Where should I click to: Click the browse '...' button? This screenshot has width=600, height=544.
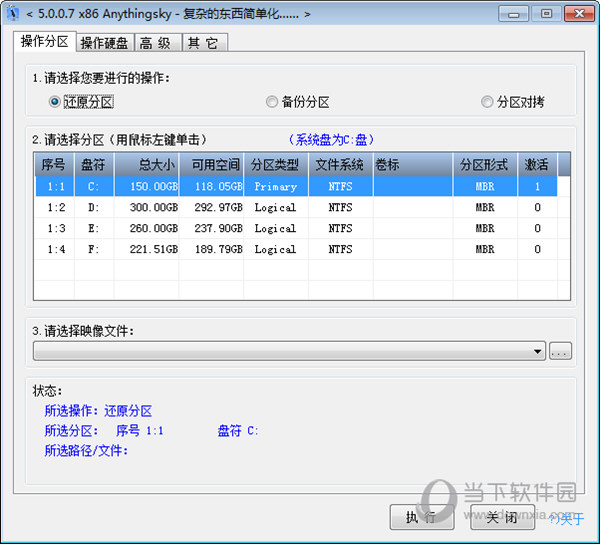pos(560,351)
